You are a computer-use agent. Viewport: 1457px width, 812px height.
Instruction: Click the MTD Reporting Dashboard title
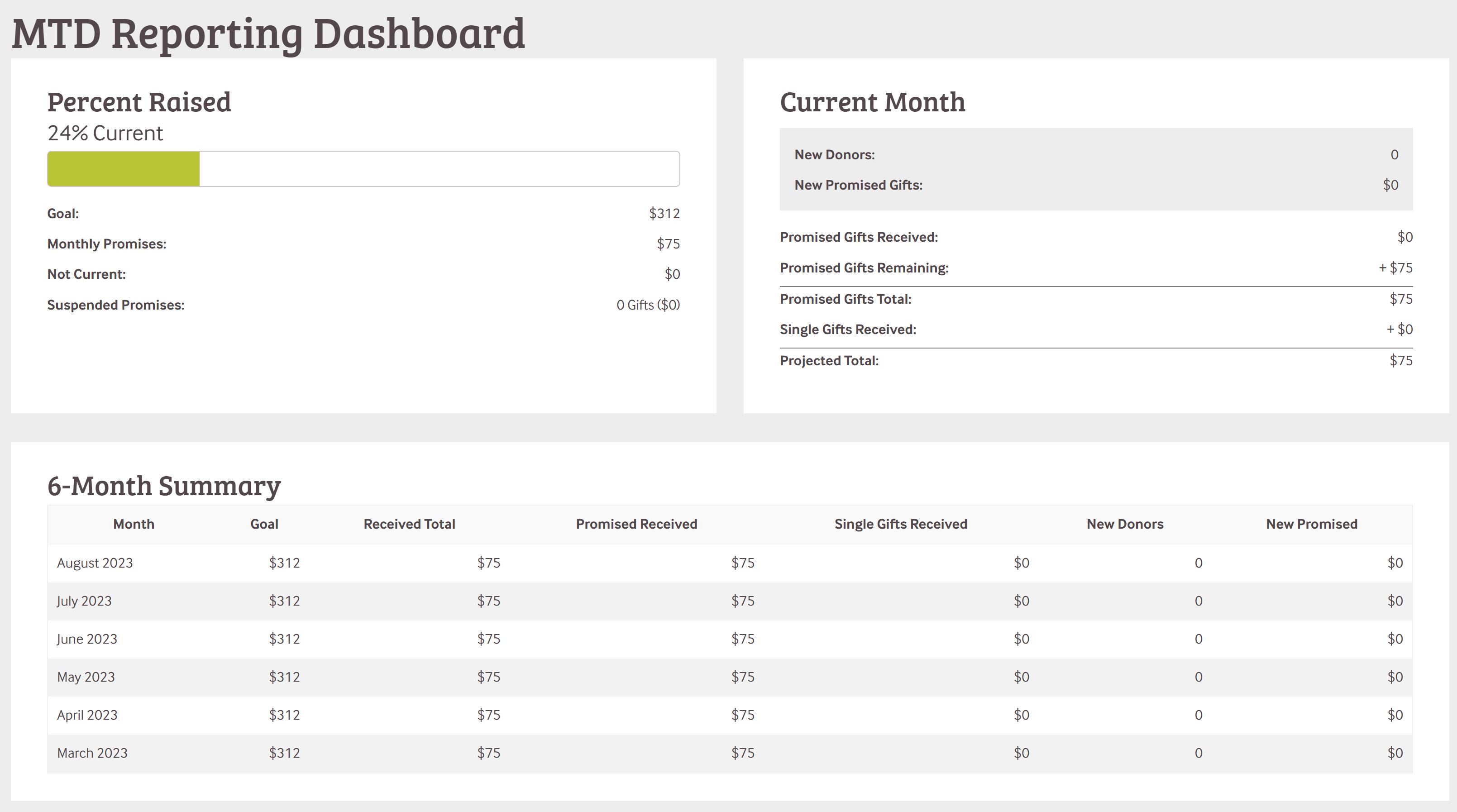point(268,34)
